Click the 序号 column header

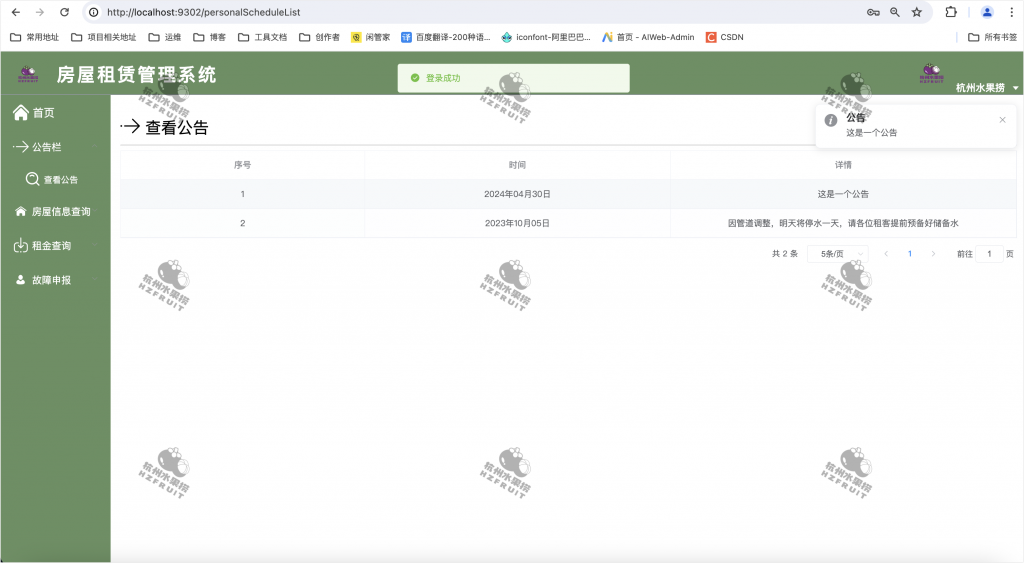242,165
